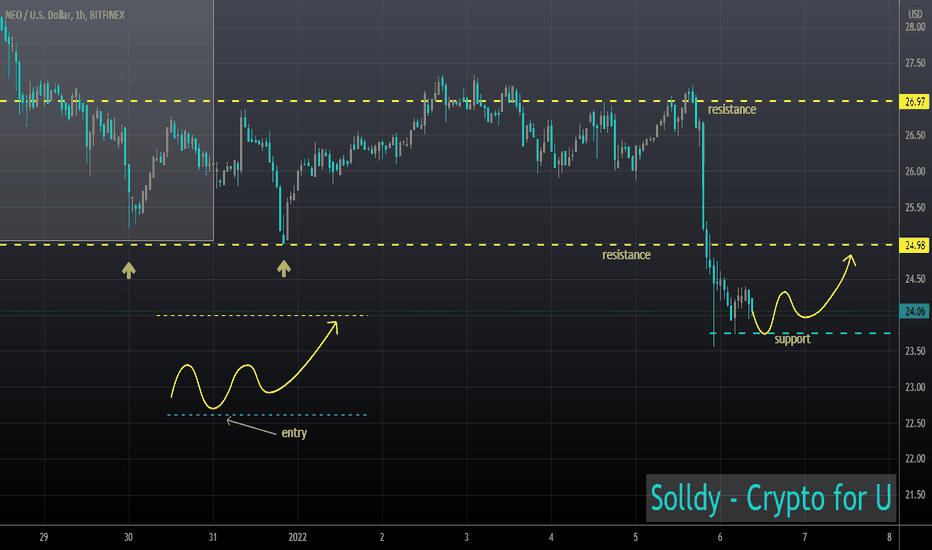The image size is (932, 550).
Task: Click the 26.00 price axis value
Action: click(x=915, y=171)
